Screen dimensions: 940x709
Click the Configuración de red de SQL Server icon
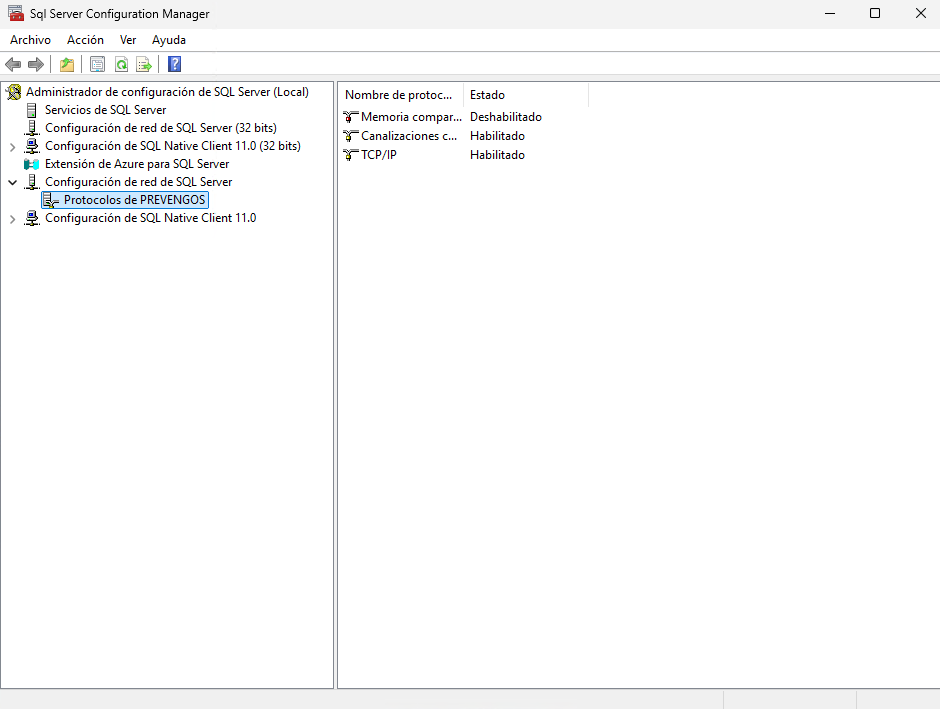(32, 182)
